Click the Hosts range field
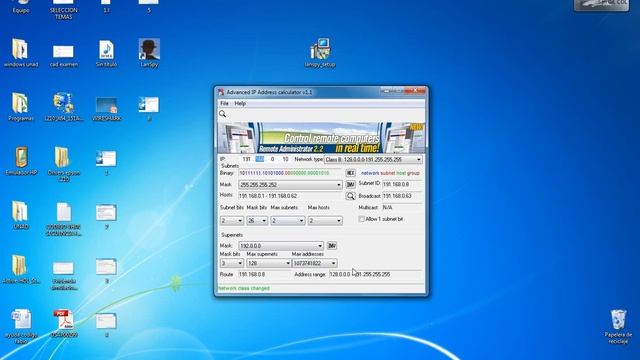Image resolution: width=640 pixels, height=360 pixels. coord(290,196)
